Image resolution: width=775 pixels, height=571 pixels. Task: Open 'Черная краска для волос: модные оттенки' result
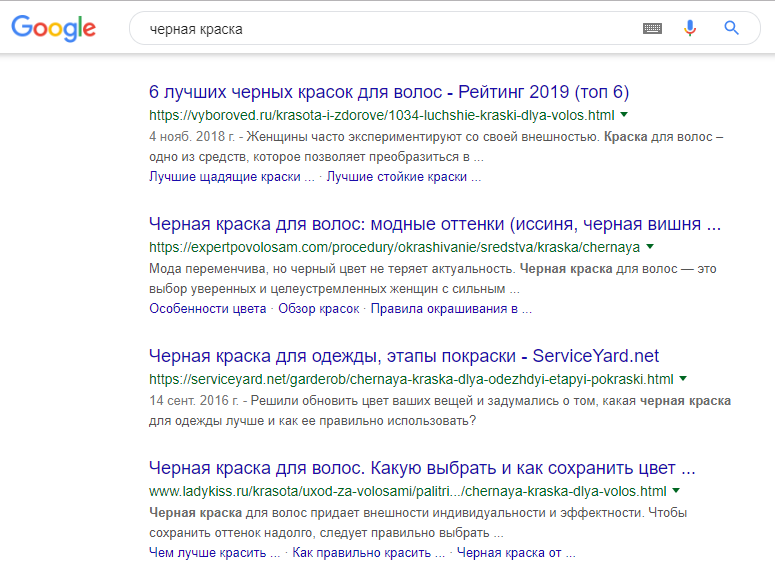tap(435, 224)
